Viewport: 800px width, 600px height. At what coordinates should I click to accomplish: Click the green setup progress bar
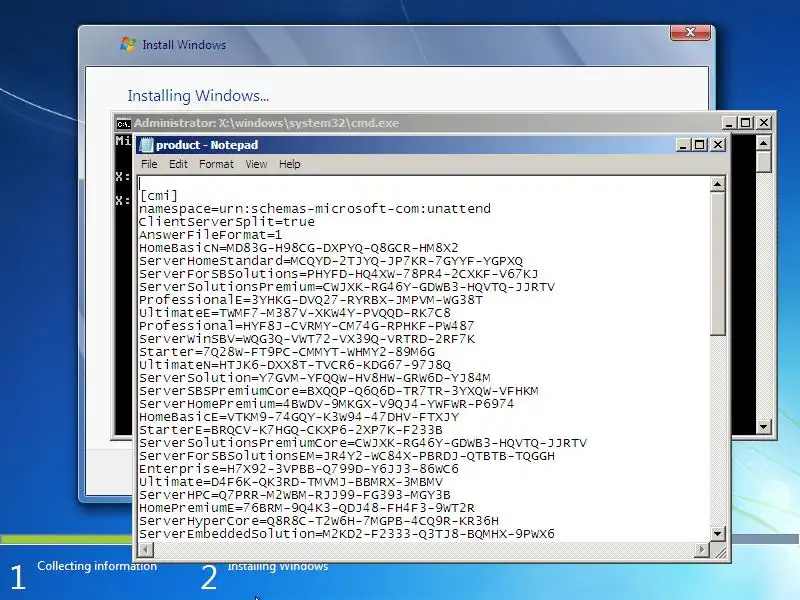pyautogui.click(x=66, y=539)
